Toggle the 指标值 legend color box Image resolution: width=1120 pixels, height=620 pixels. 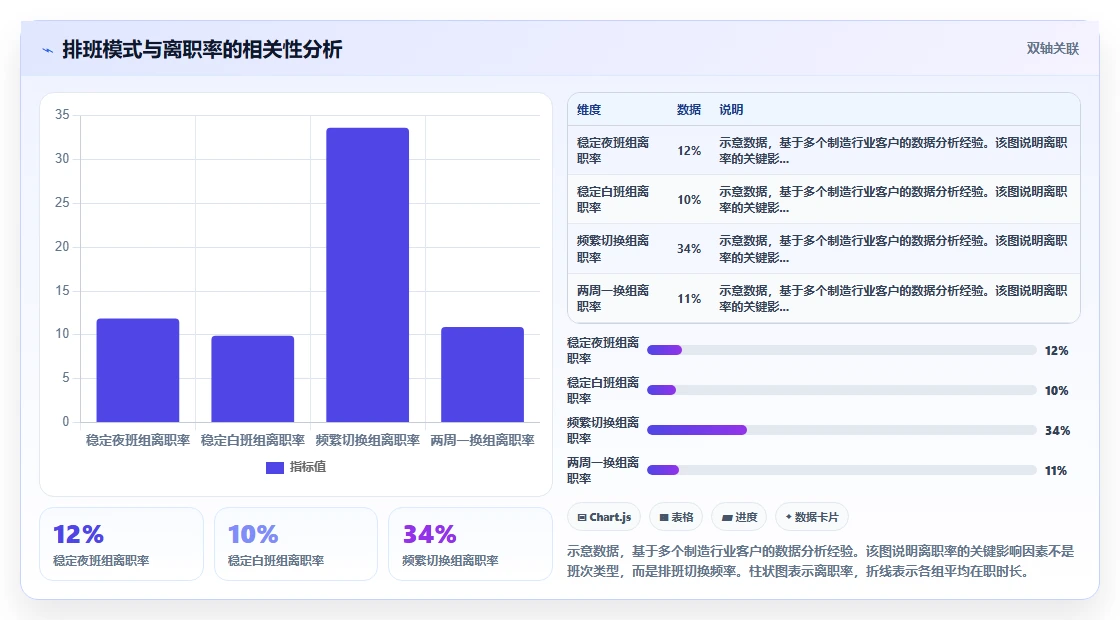point(275,467)
